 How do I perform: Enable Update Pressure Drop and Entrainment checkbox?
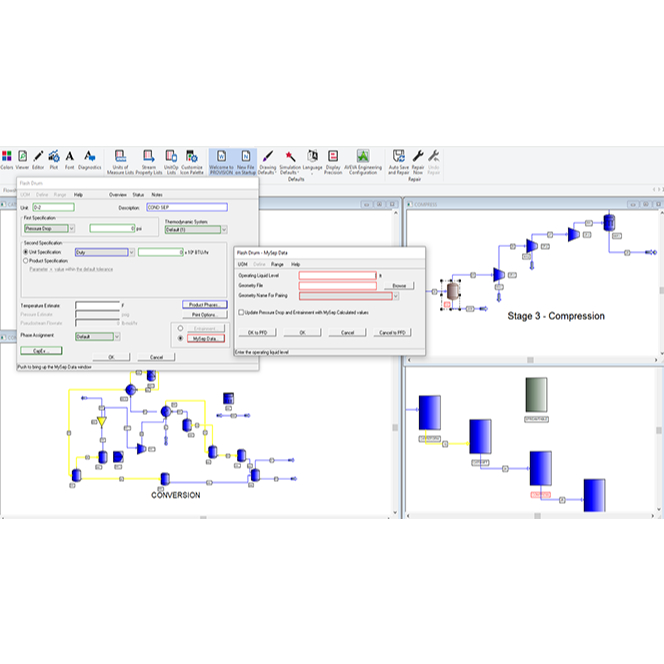click(241, 312)
